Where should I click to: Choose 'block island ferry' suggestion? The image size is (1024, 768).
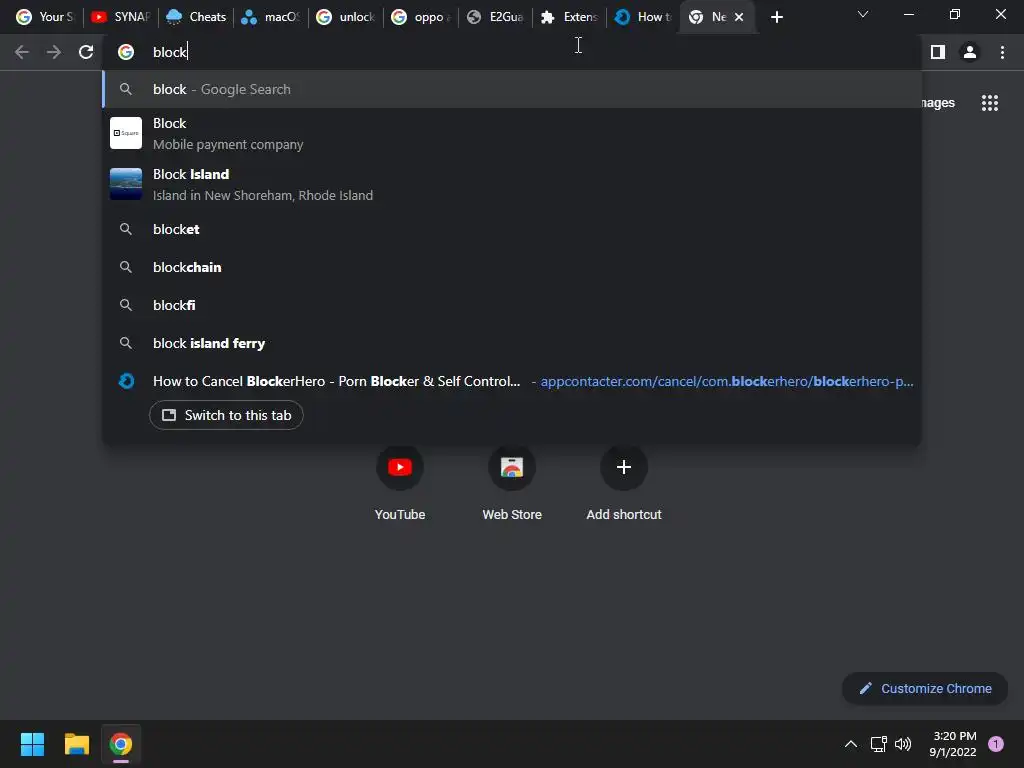512,343
